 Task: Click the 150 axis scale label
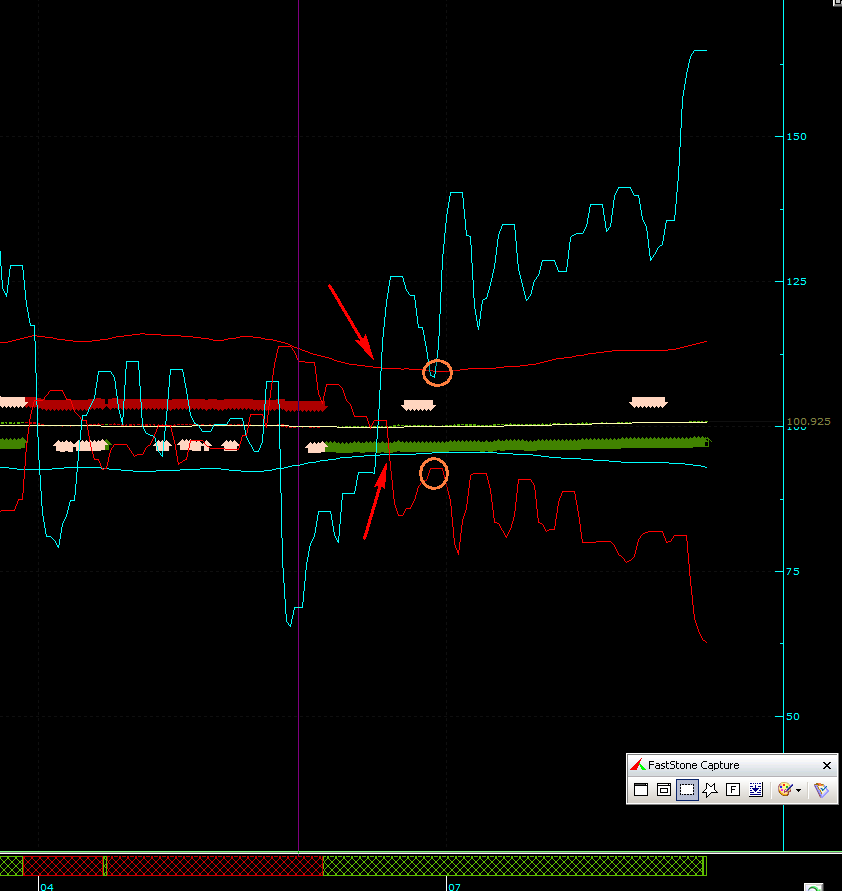(796, 136)
